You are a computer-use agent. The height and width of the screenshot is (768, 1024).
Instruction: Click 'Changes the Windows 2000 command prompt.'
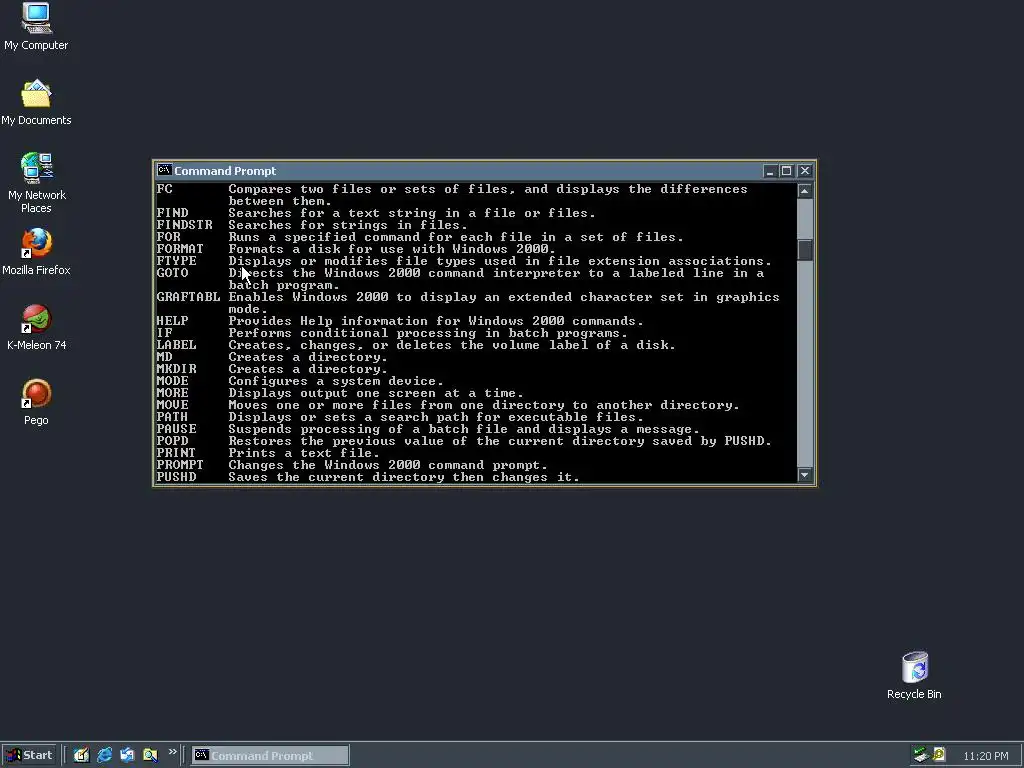tap(388, 465)
